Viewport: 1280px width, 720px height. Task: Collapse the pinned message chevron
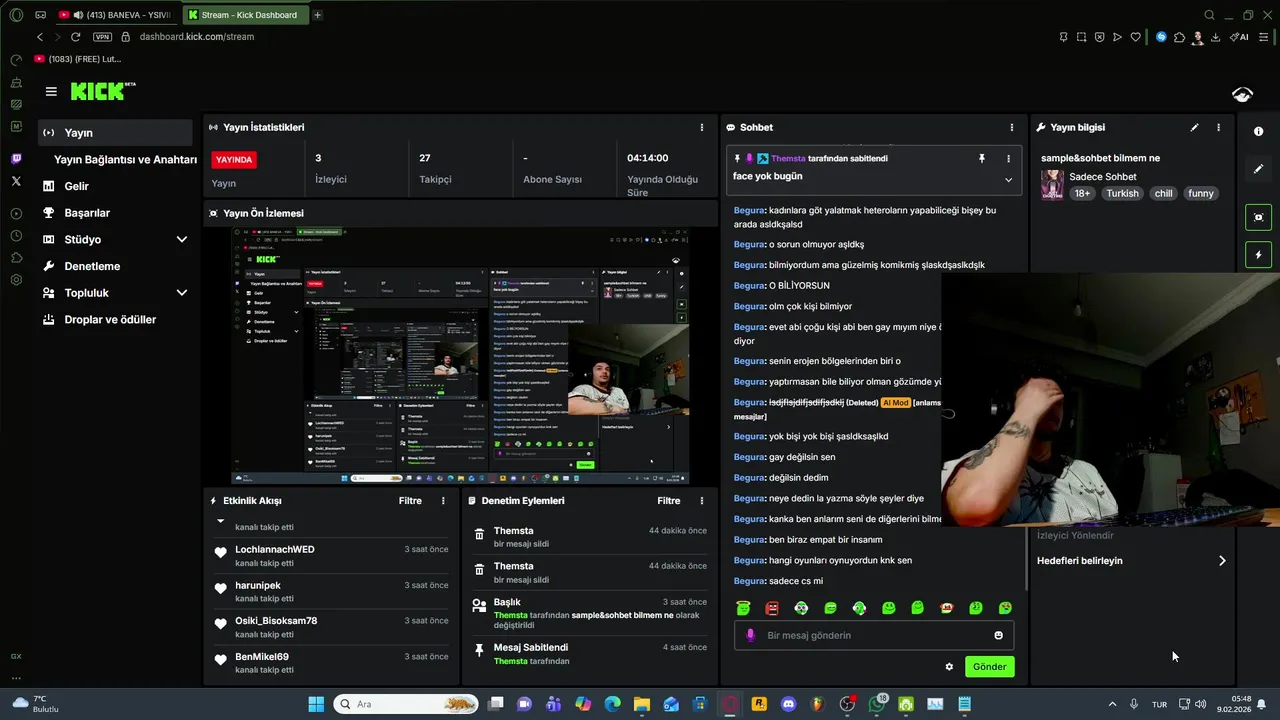[1008, 180]
